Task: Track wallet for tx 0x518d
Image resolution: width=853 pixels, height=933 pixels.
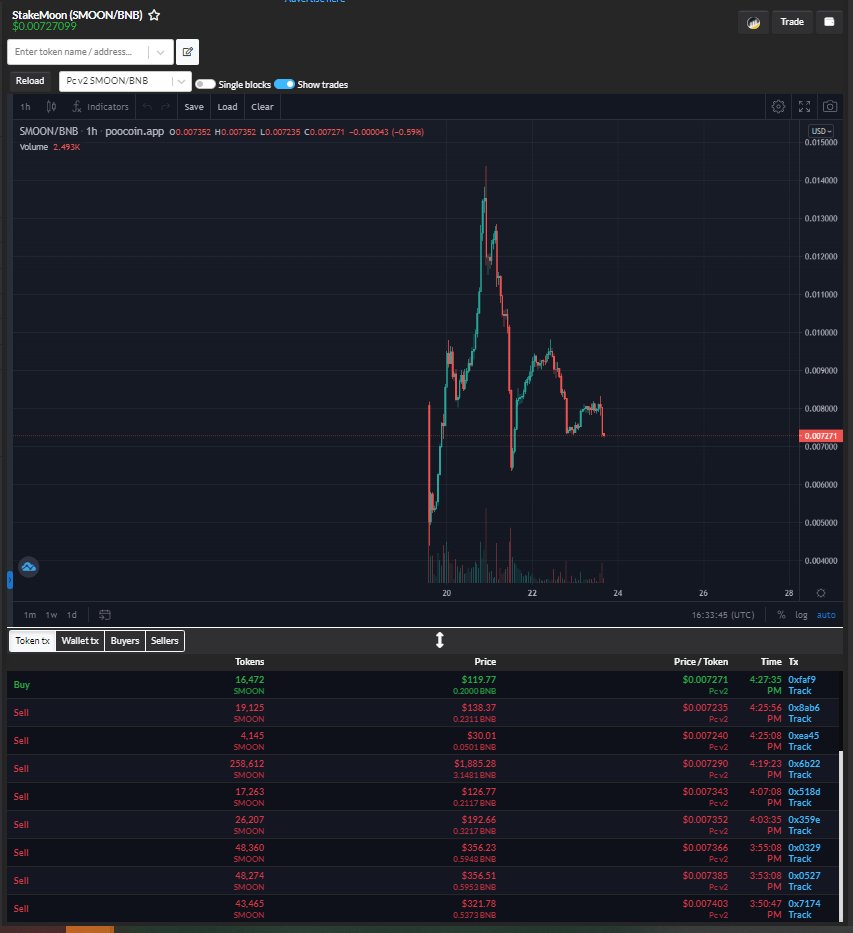Action: 799,803
